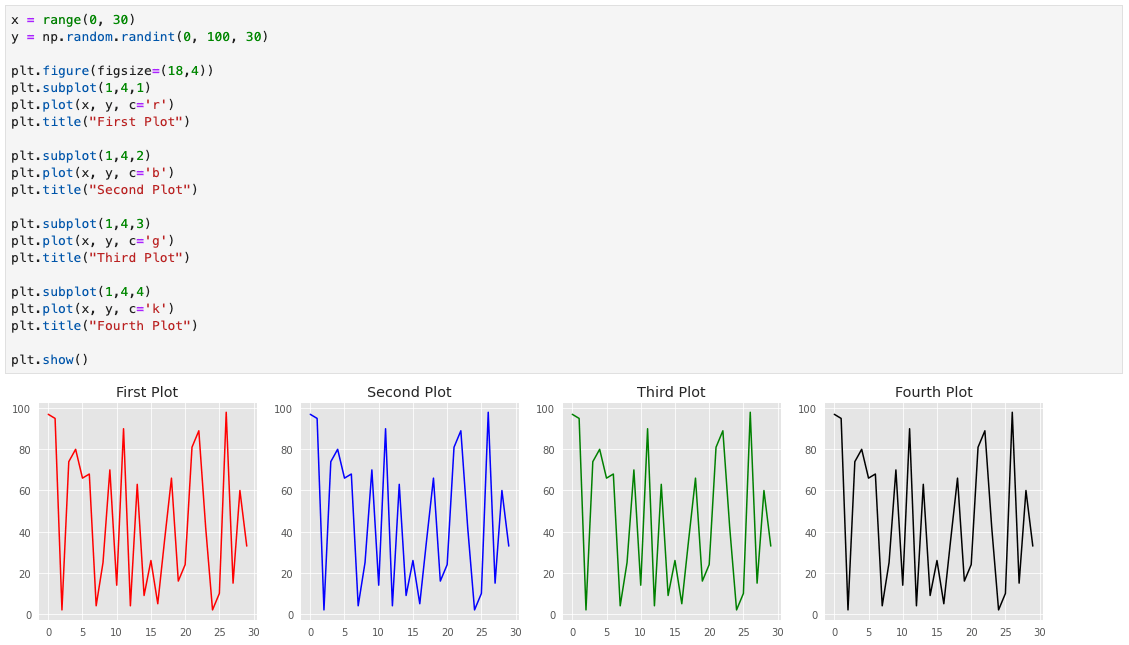The height and width of the screenshot is (645, 1129).
Task: Select the black line chart in Fourth Plot
Action: pyautogui.click(x=933, y=511)
